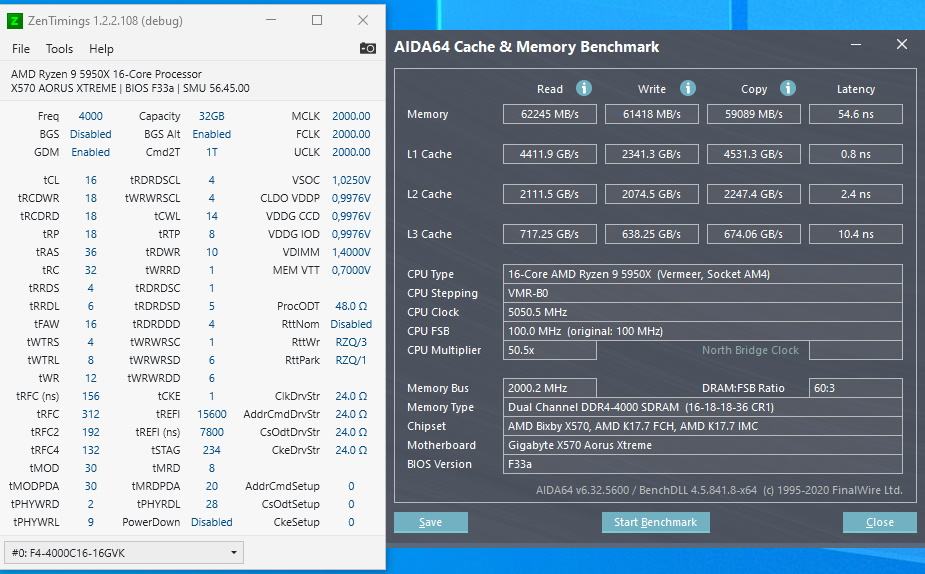Click L2 Cache Write value 2074.5 GB/s
The width and height of the screenshot is (925, 574).
(x=652, y=194)
